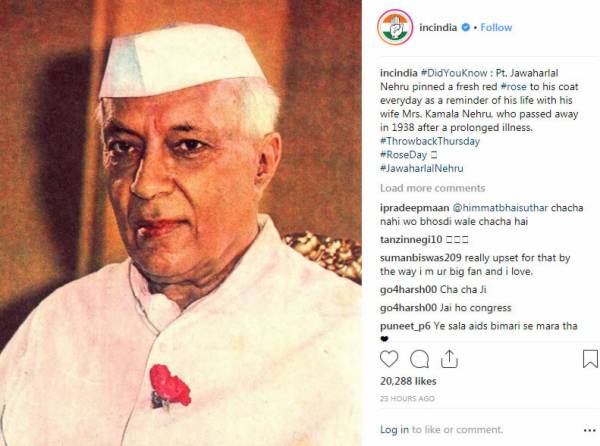Click the portrait image of the post
Image resolution: width=600 pixels, height=446 pixels.
[x=181, y=223]
